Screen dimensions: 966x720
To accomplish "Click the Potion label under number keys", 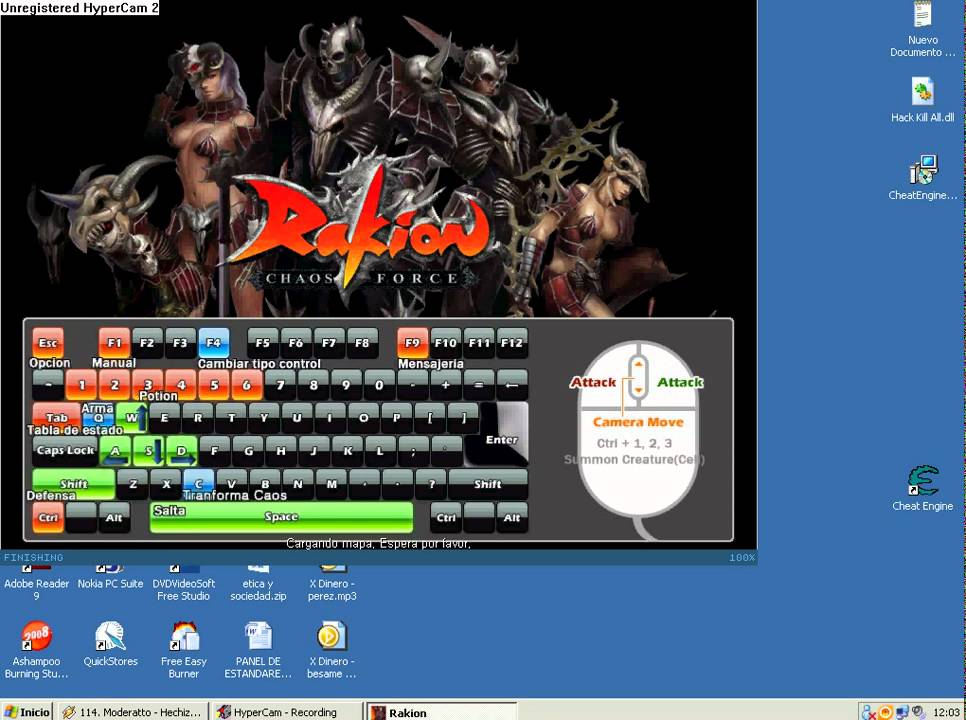I will point(158,395).
